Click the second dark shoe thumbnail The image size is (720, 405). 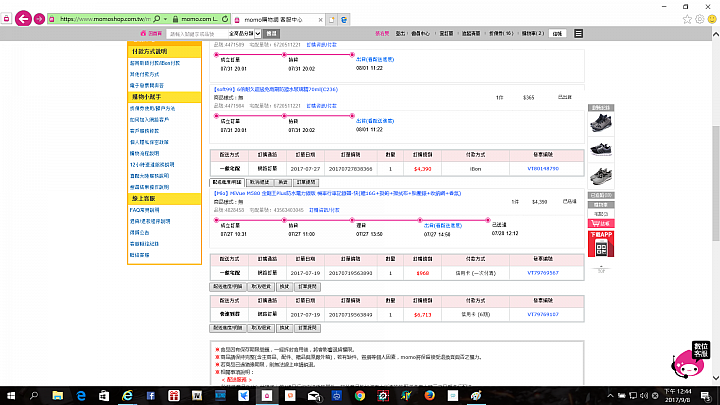tap(601, 149)
